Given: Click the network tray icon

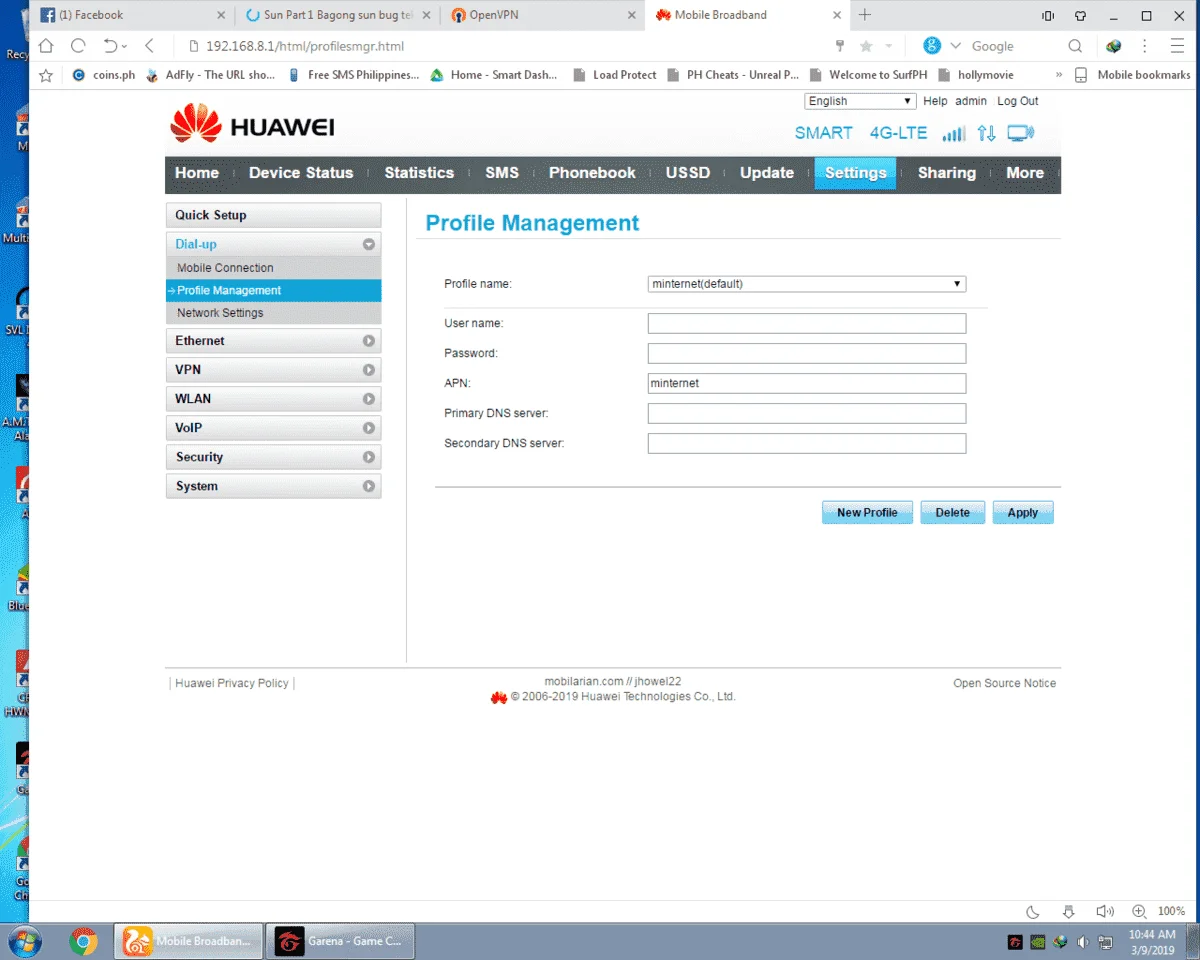Looking at the screenshot, I should 1105,942.
